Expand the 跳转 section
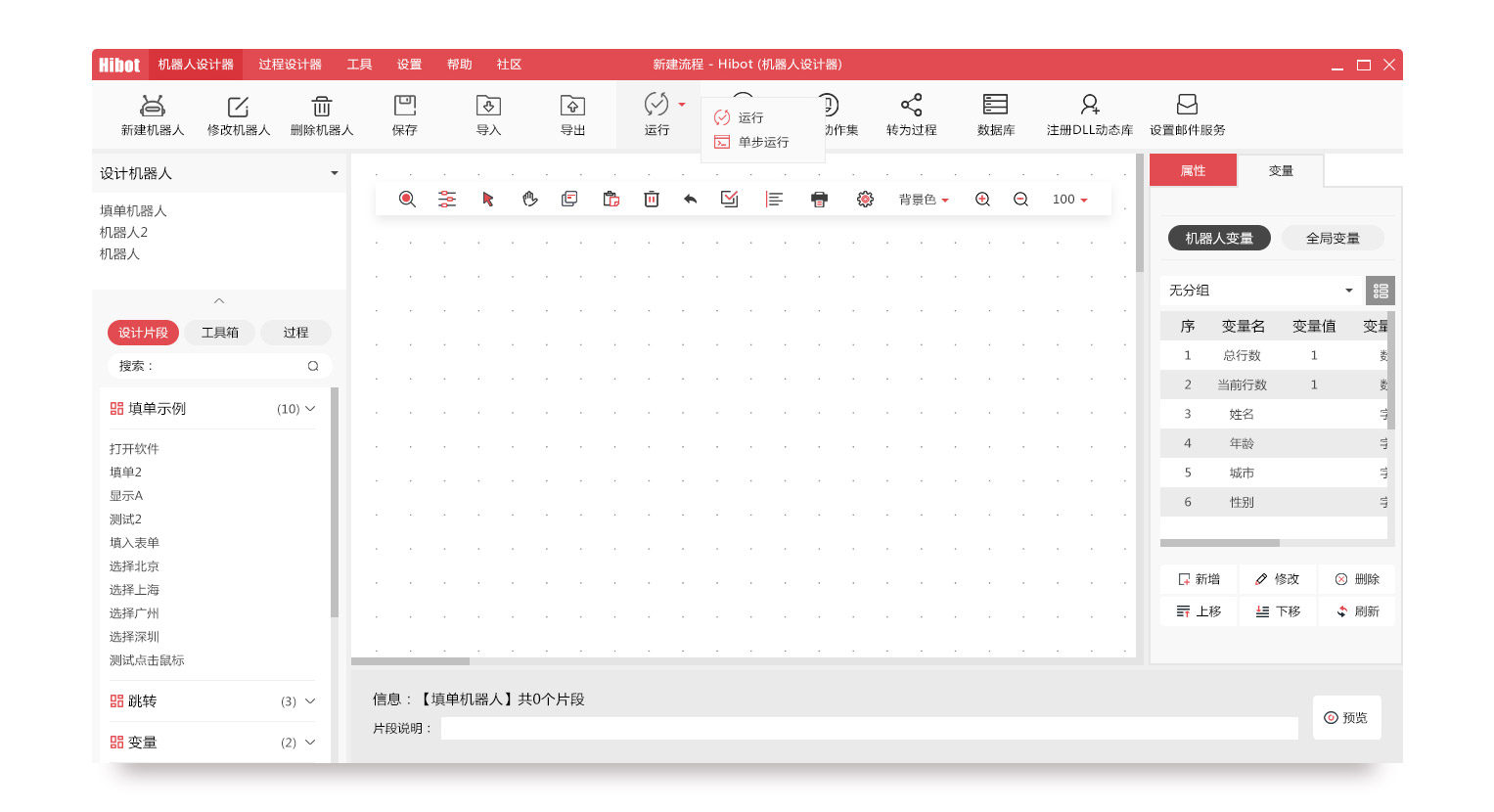This screenshot has height=812, width=1494. coord(310,701)
